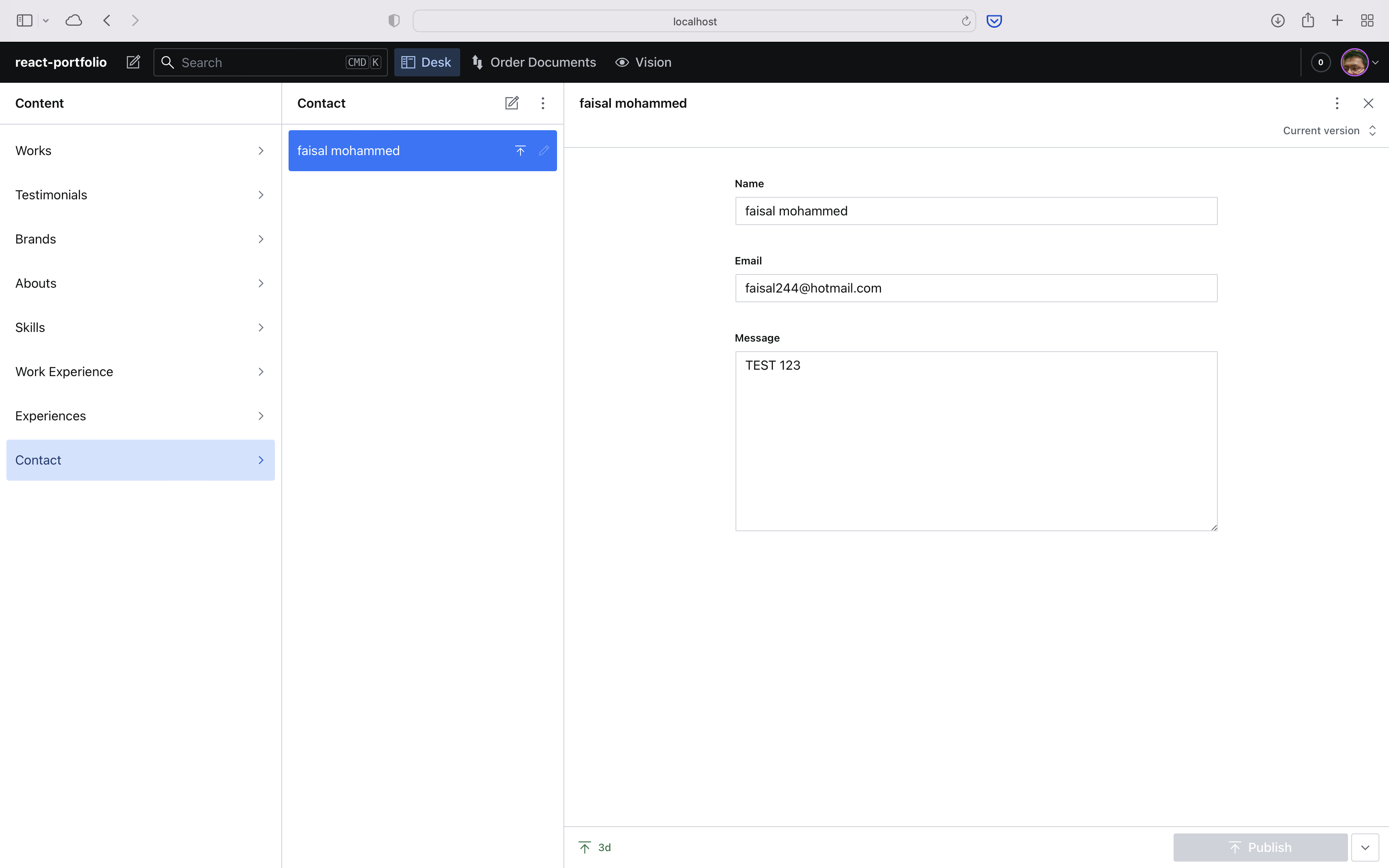Create a new document using the pencil icon
This screenshot has width=1389, height=868.
tap(133, 62)
